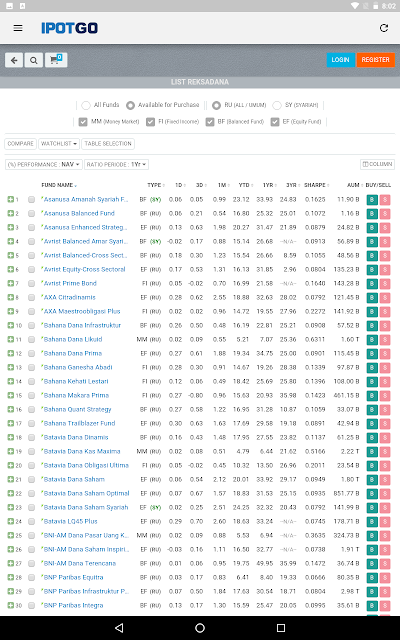400x640 pixels.
Task: Click the COMPARE button
Action: point(20,144)
